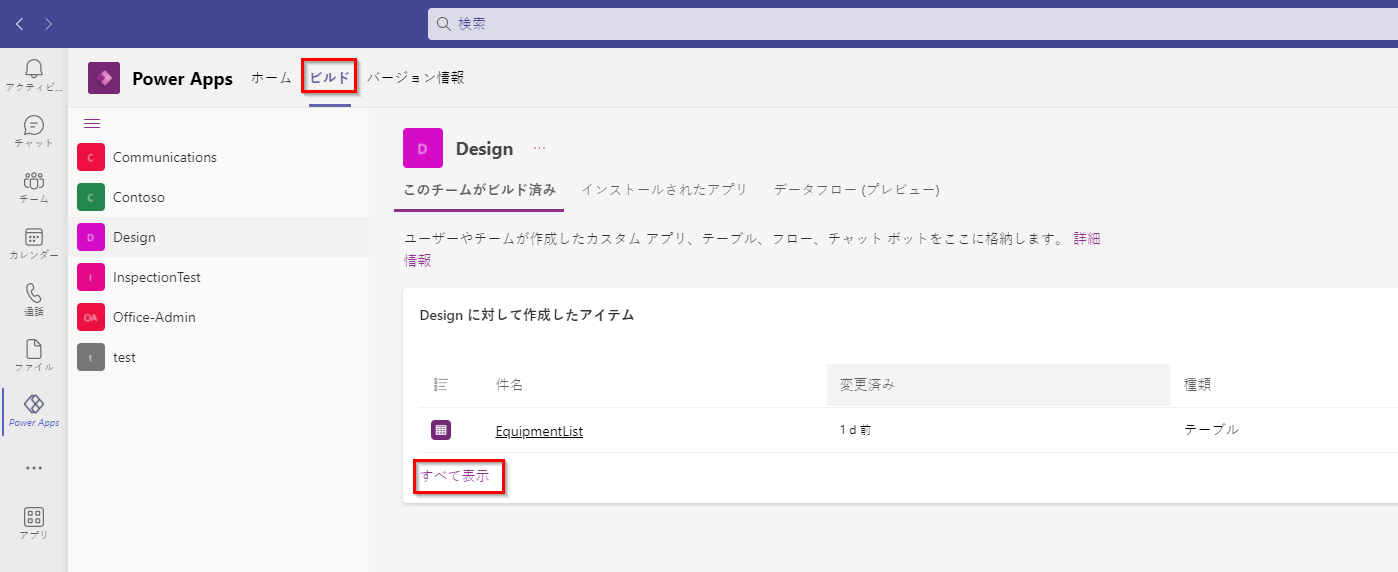The width and height of the screenshot is (1398, 572).
Task: Open このチームがビルド済み tab
Action: (x=479, y=190)
